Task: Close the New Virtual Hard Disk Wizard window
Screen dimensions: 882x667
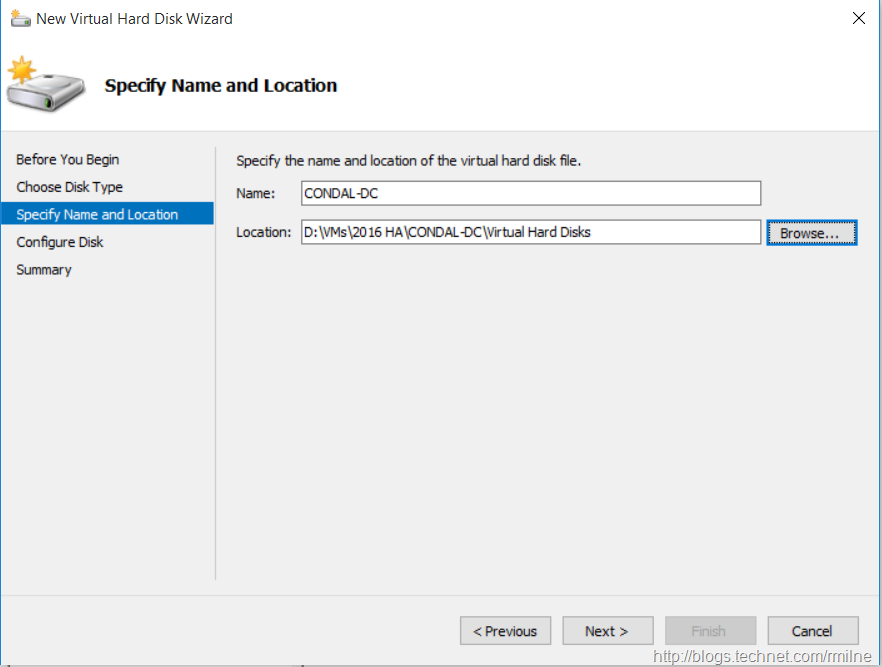Action: pos(858,18)
